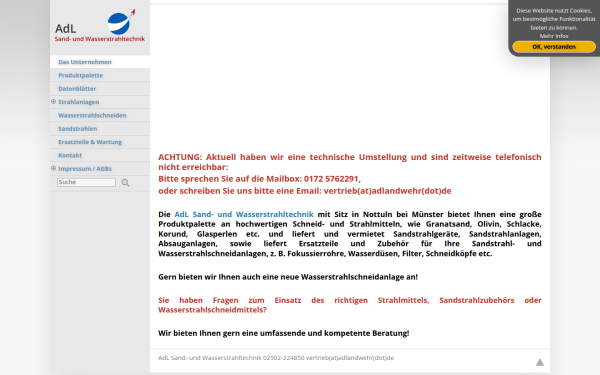Click the line about neue Wasserstrahlschneidanlage
Screen dimensions: 600x375
pos(288,277)
